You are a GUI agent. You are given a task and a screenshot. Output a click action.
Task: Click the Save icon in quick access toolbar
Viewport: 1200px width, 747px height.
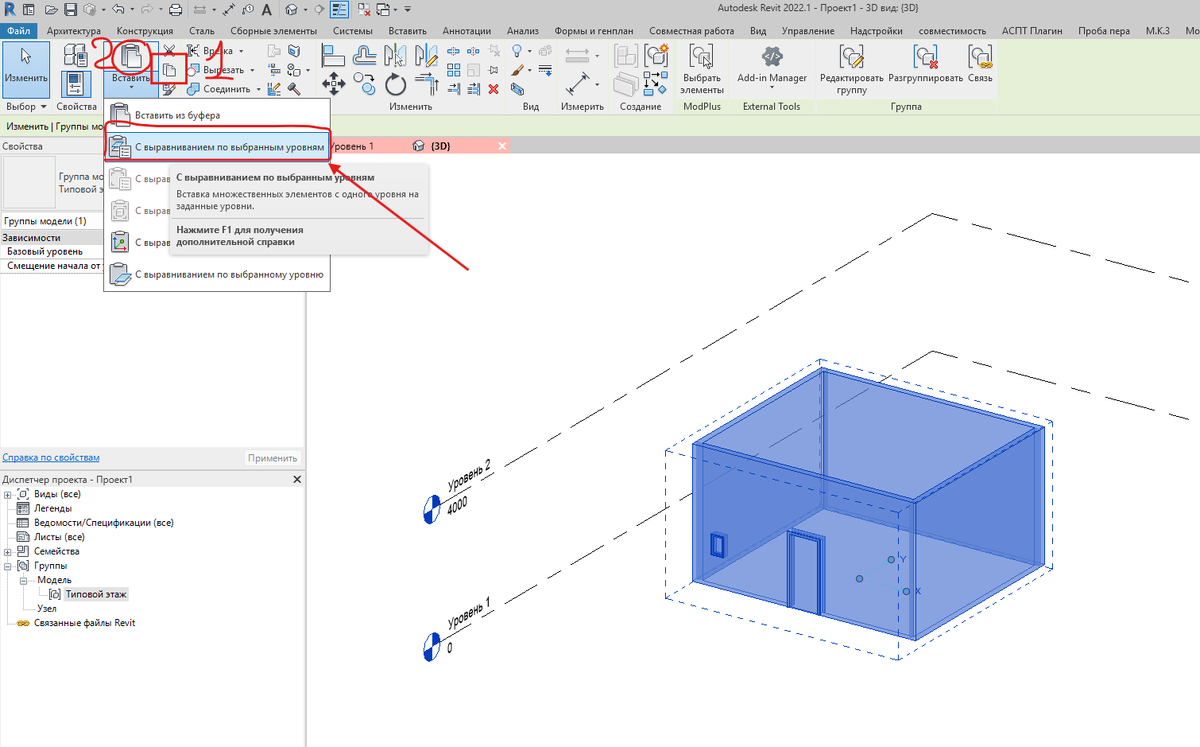tap(71, 10)
